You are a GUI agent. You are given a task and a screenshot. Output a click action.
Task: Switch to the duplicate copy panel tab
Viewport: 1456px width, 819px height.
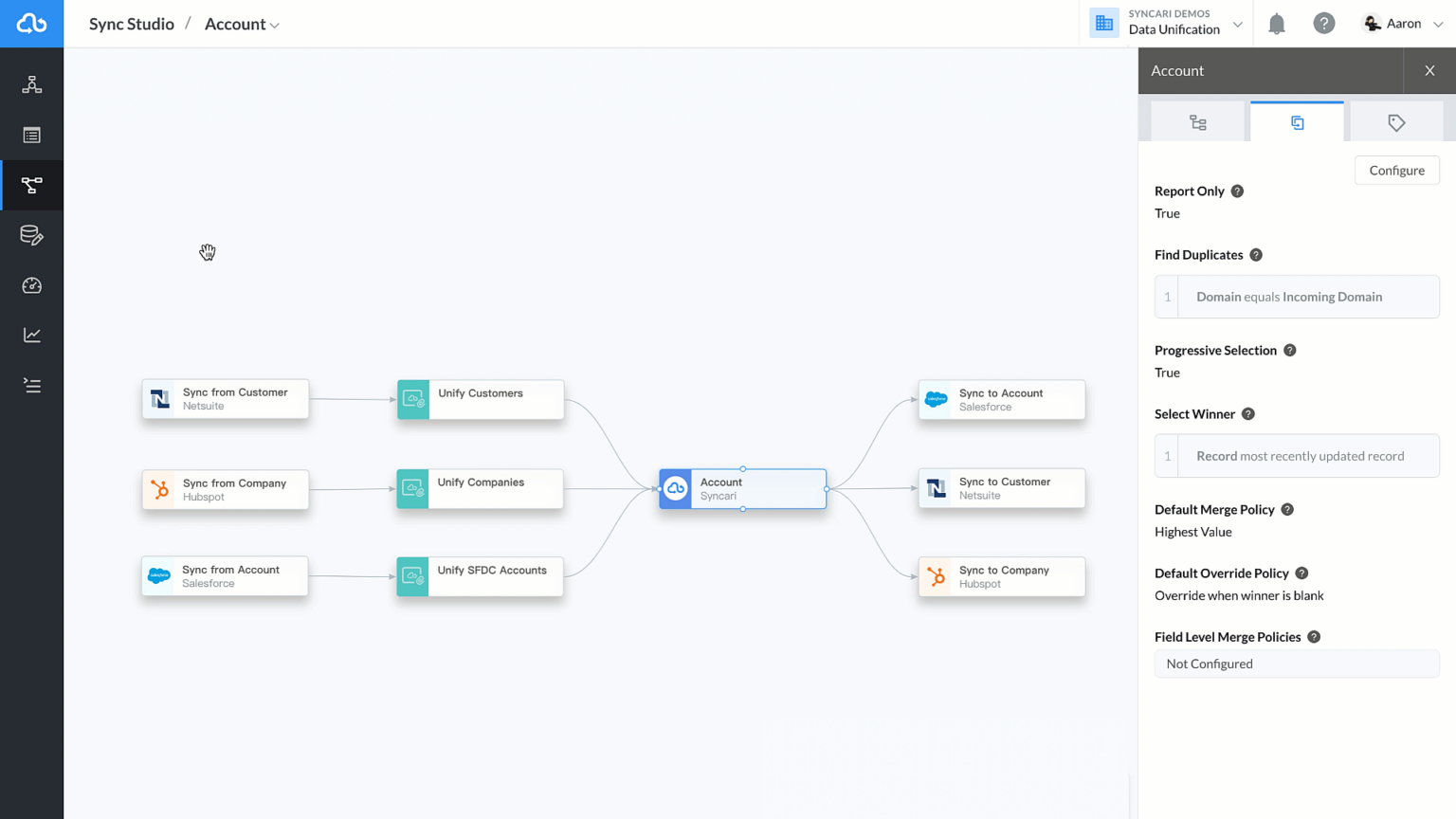click(x=1297, y=122)
